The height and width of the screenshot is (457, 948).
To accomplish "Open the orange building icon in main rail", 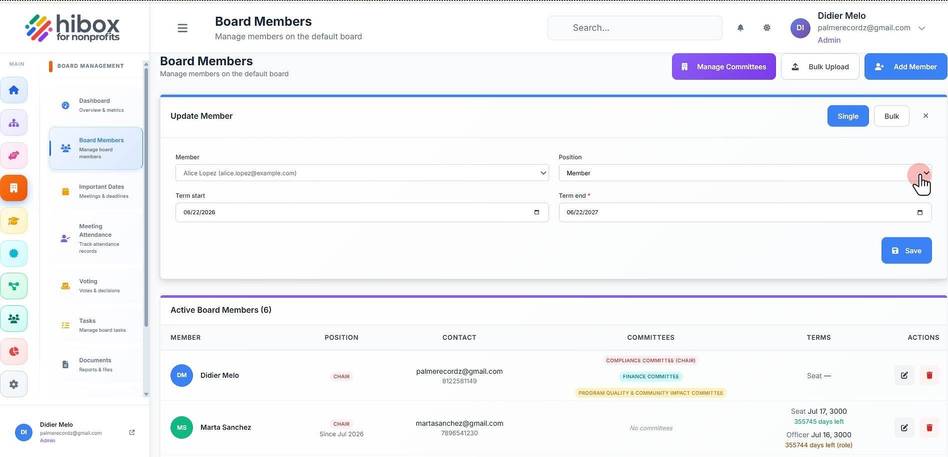I will click(14, 188).
